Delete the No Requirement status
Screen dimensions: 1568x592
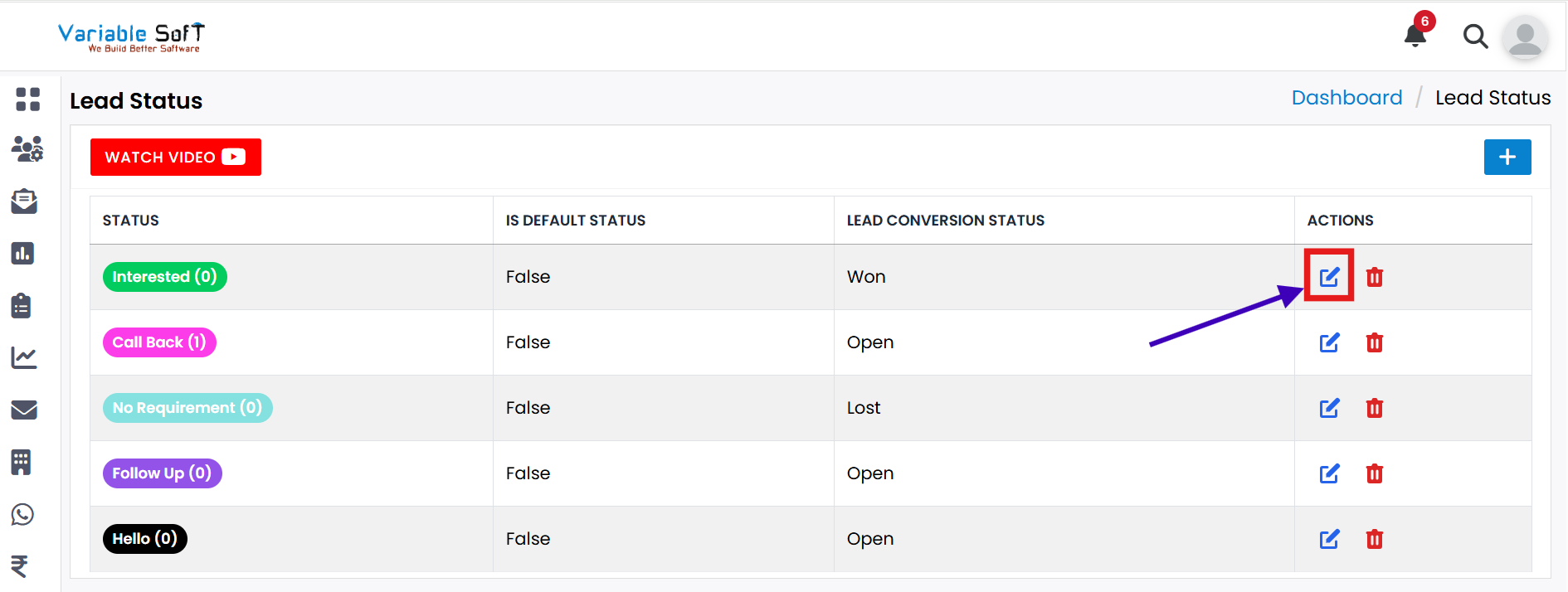1375,408
